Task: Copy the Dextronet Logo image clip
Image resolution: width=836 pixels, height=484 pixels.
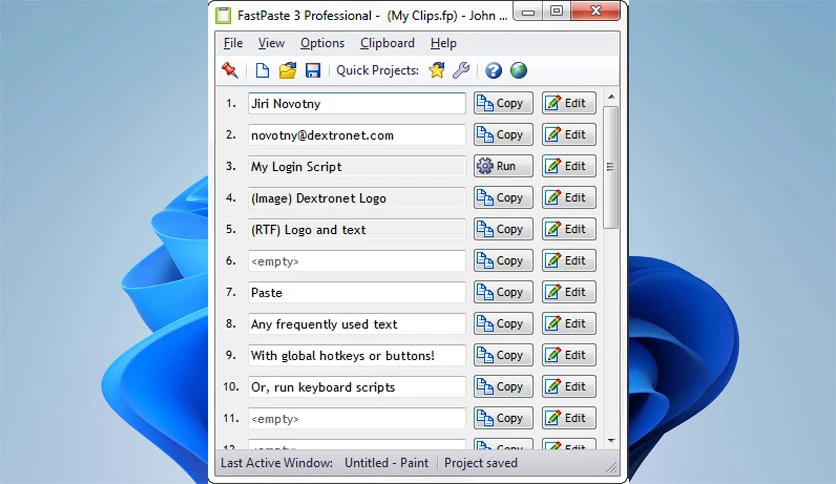Action: 503,197
